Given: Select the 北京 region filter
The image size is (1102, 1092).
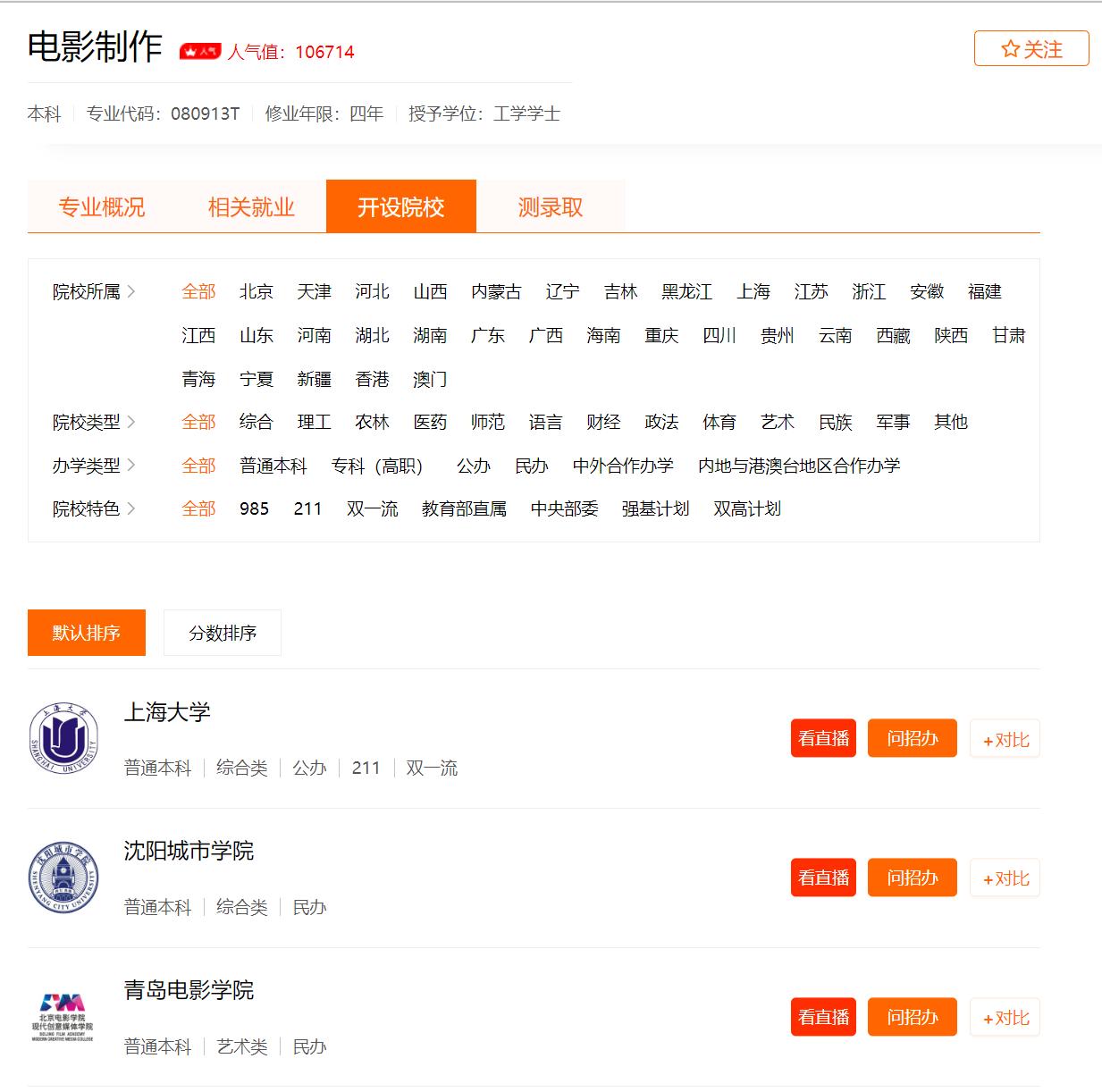Looking at the screenshot, I should [x=256, y=291].
